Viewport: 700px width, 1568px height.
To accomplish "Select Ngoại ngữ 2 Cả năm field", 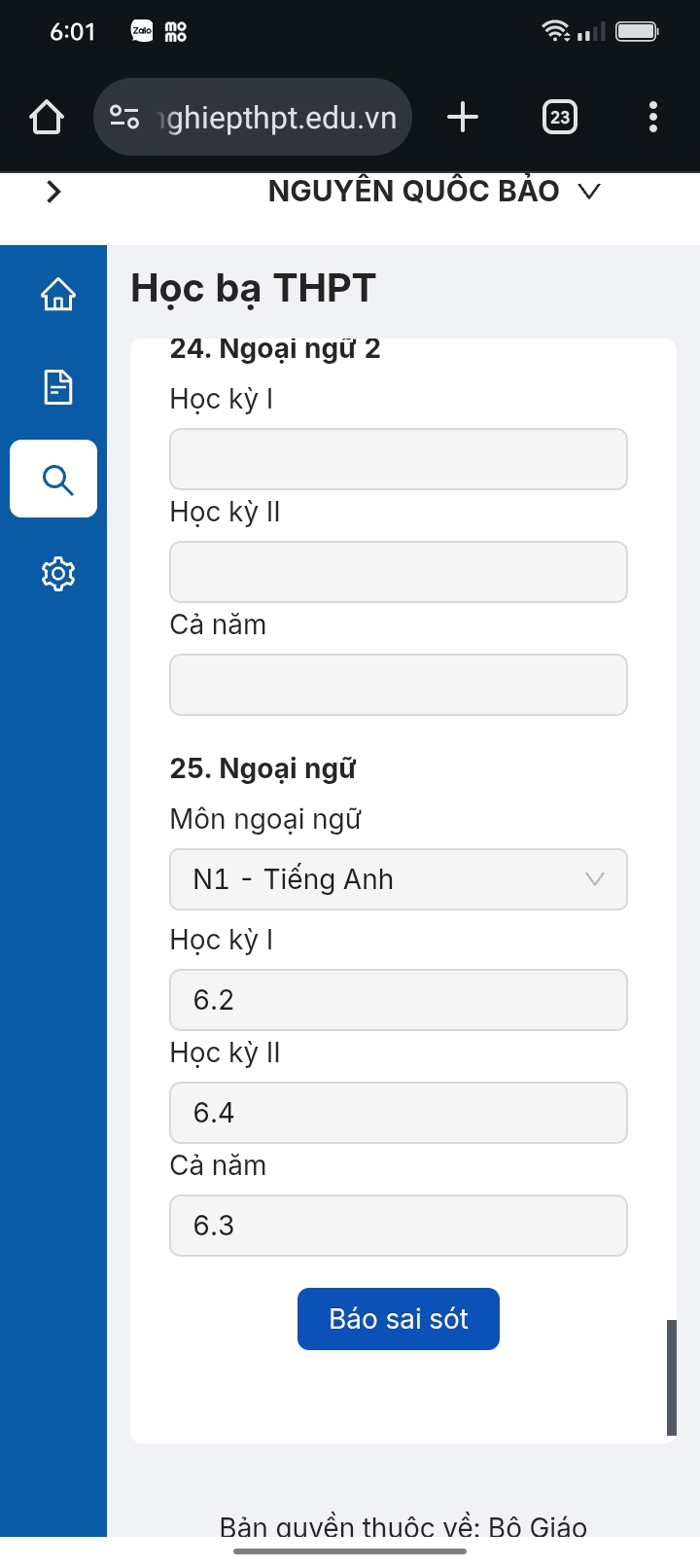I will tap(399, 685).
